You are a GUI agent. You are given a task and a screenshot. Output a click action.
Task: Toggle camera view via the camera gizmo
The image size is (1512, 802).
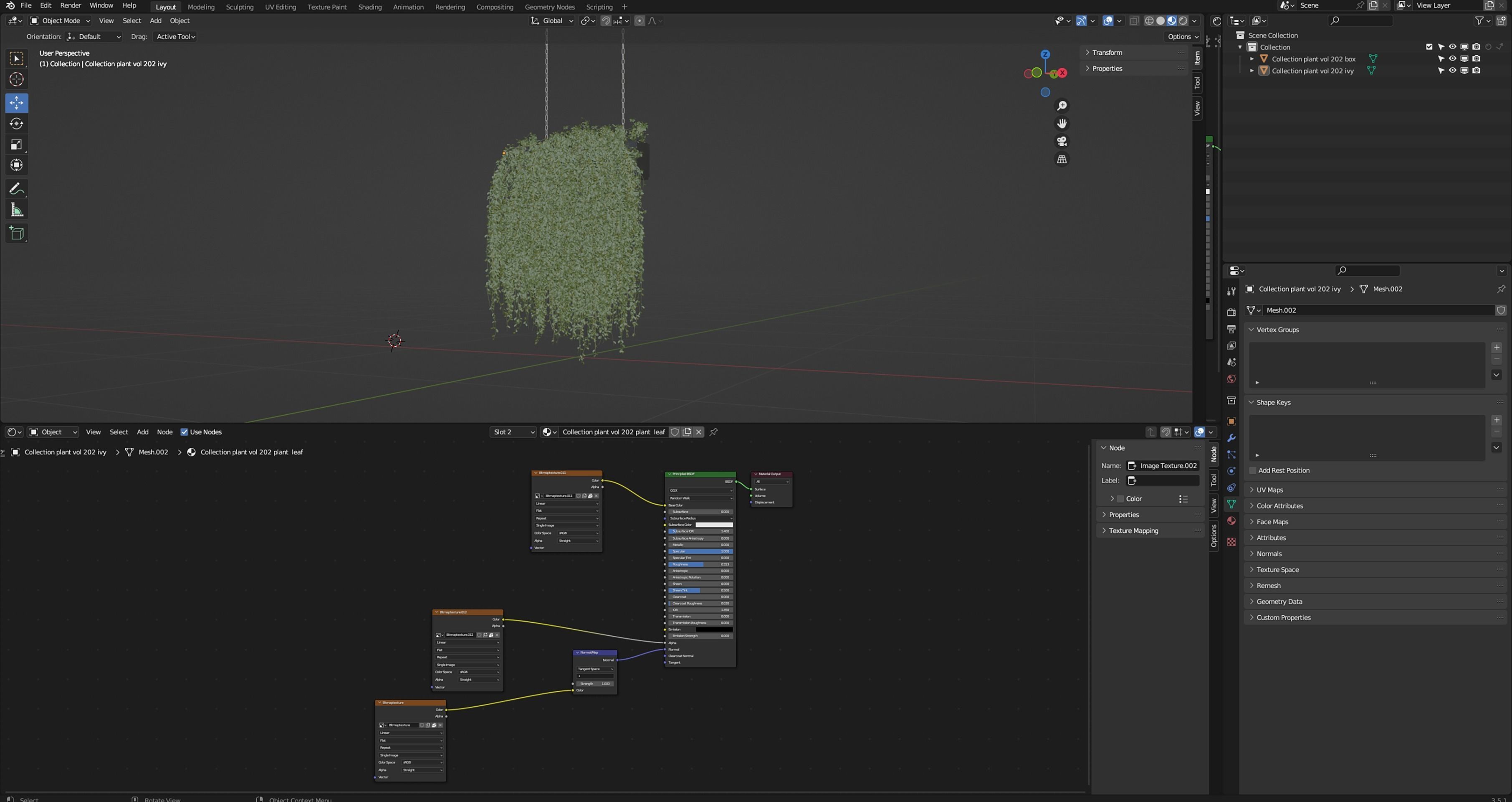pos(1062,142)
